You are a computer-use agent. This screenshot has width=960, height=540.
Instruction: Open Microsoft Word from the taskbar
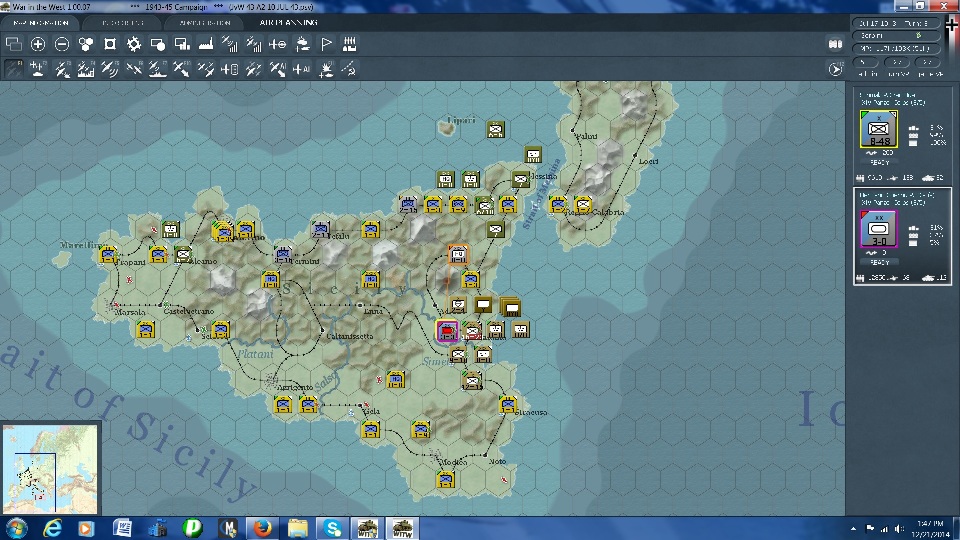(122, 528)
